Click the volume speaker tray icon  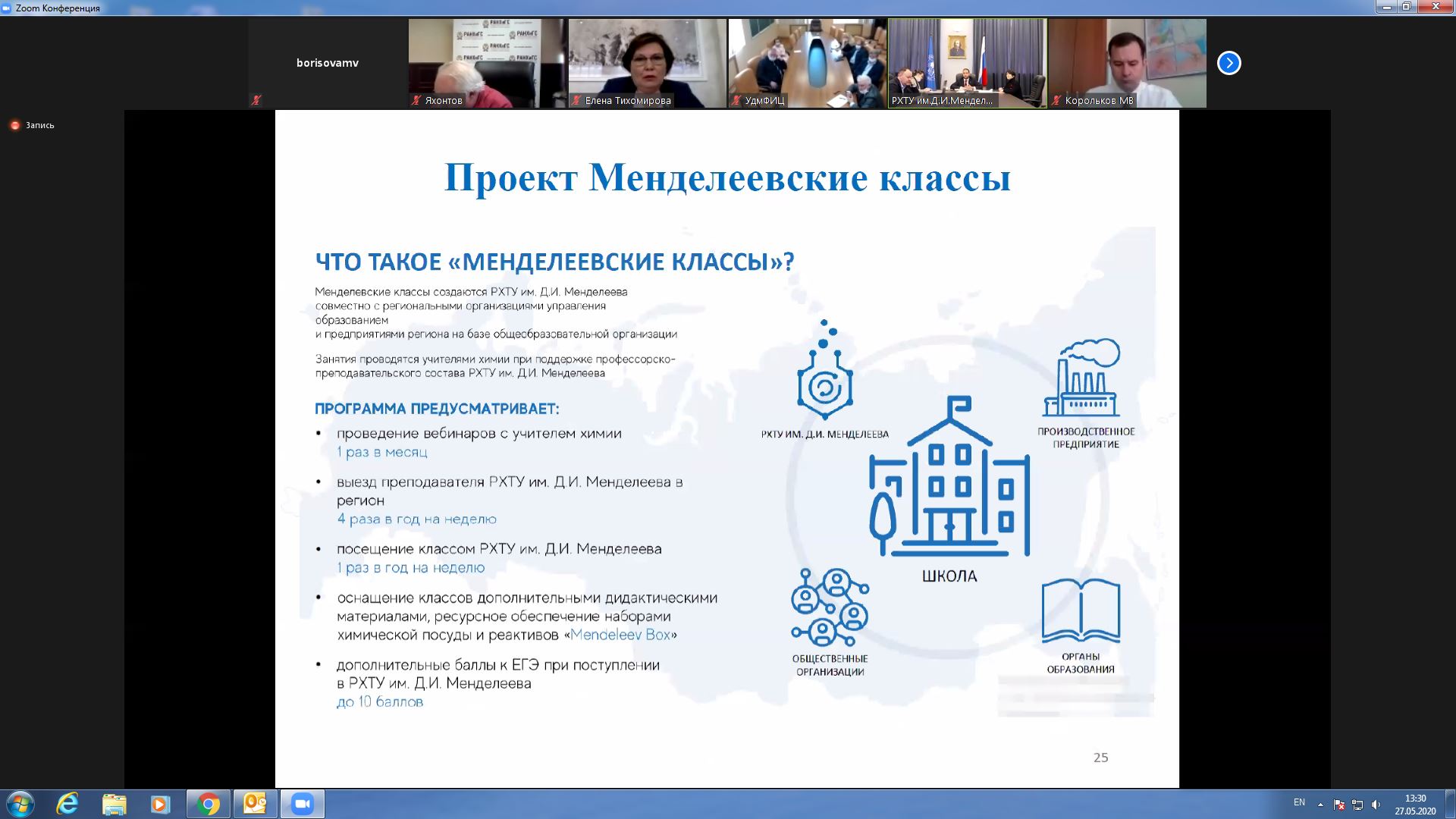[1376, 805]
